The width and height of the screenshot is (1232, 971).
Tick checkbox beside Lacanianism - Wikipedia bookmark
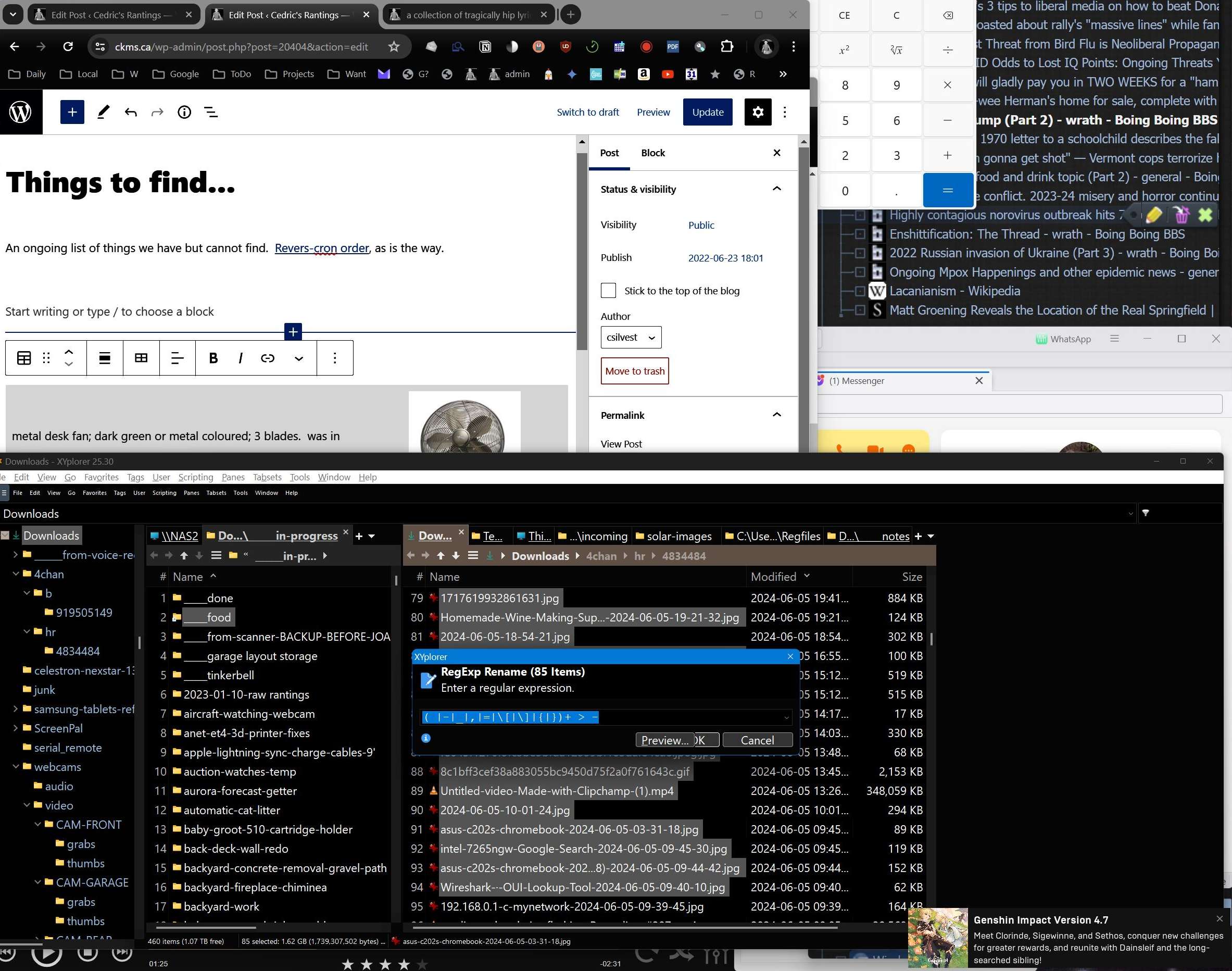point(860,291)
